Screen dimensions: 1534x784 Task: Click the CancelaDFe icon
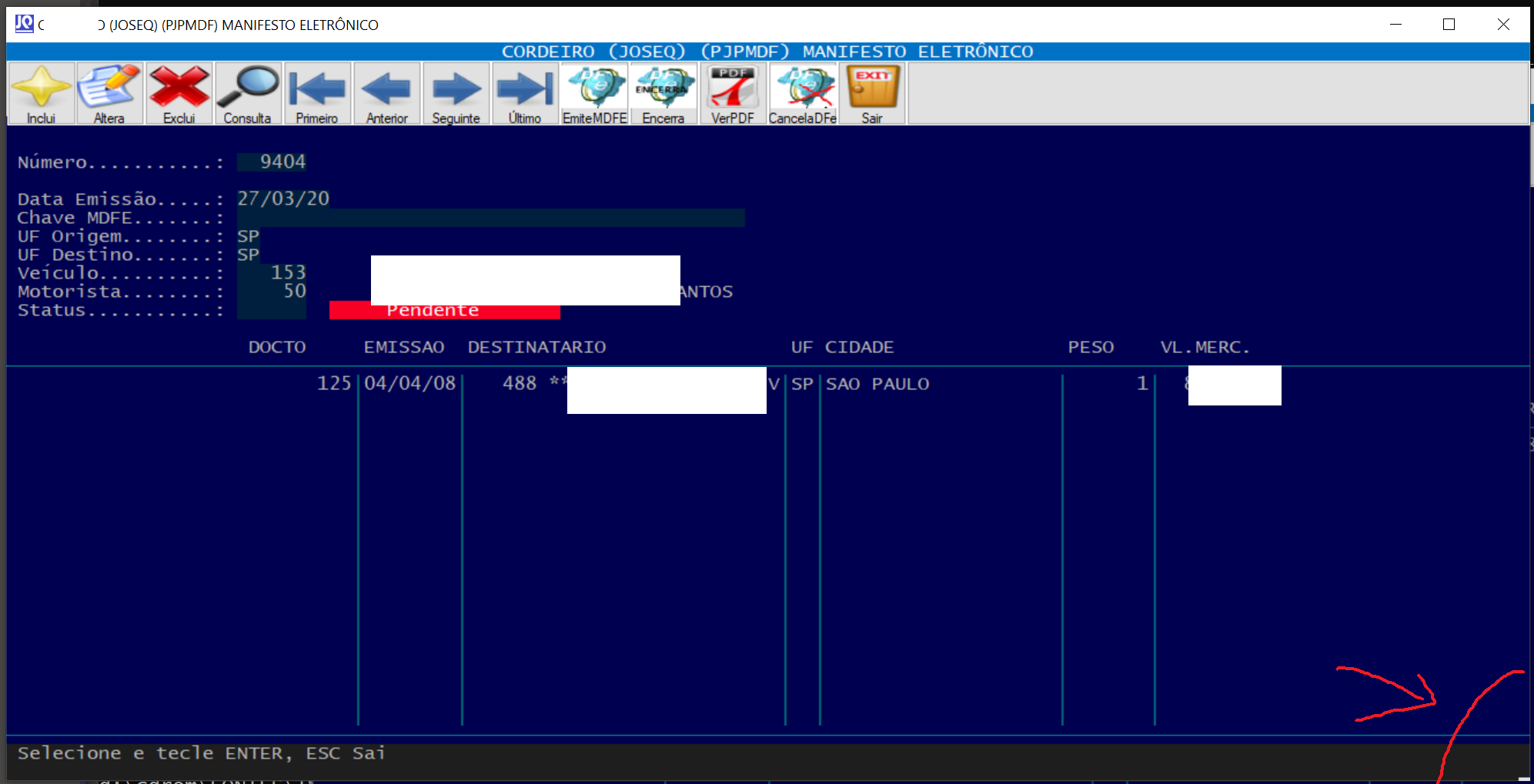tap(802, 93)
